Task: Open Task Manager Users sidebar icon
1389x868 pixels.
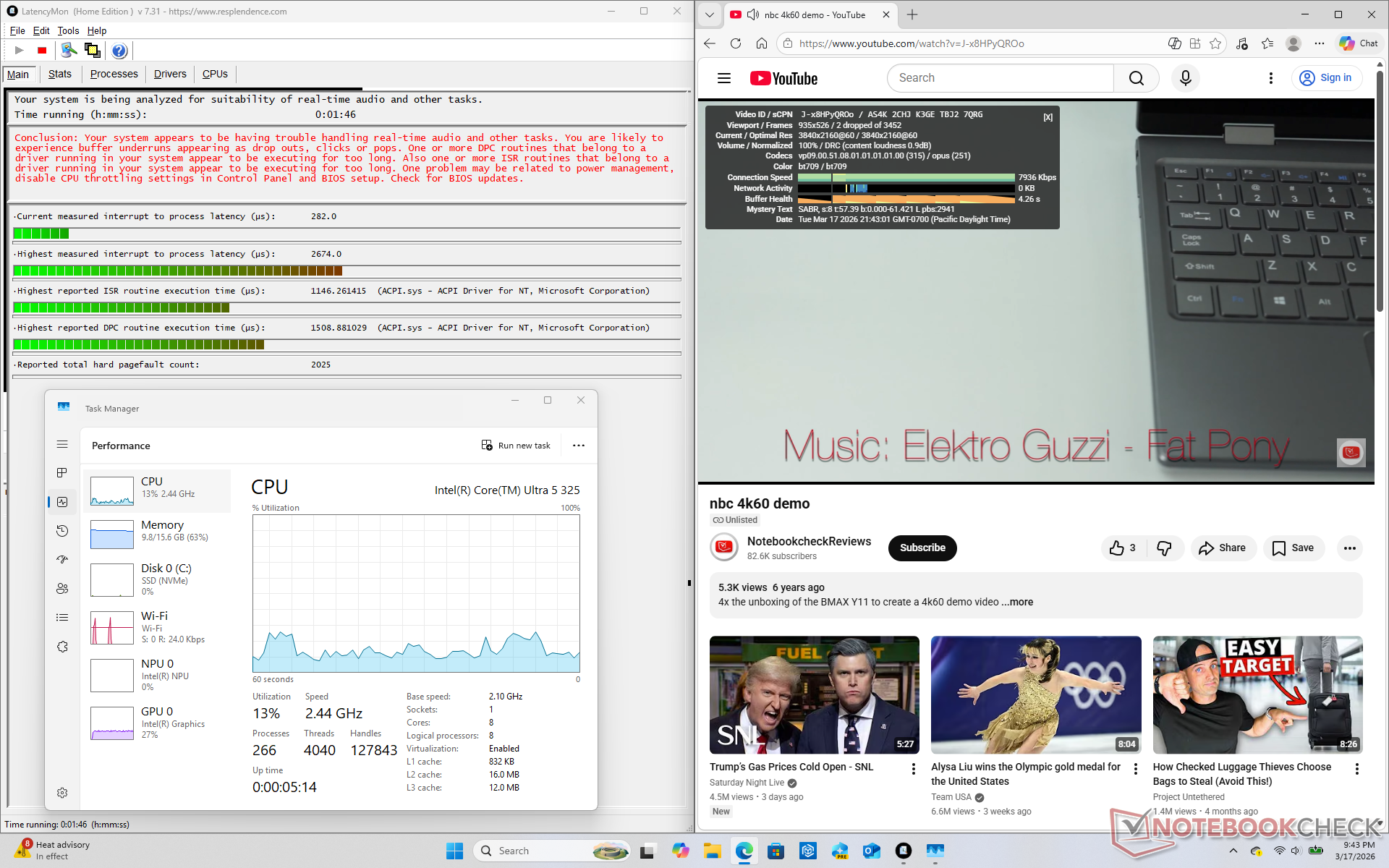Action: tap(62, 589)
